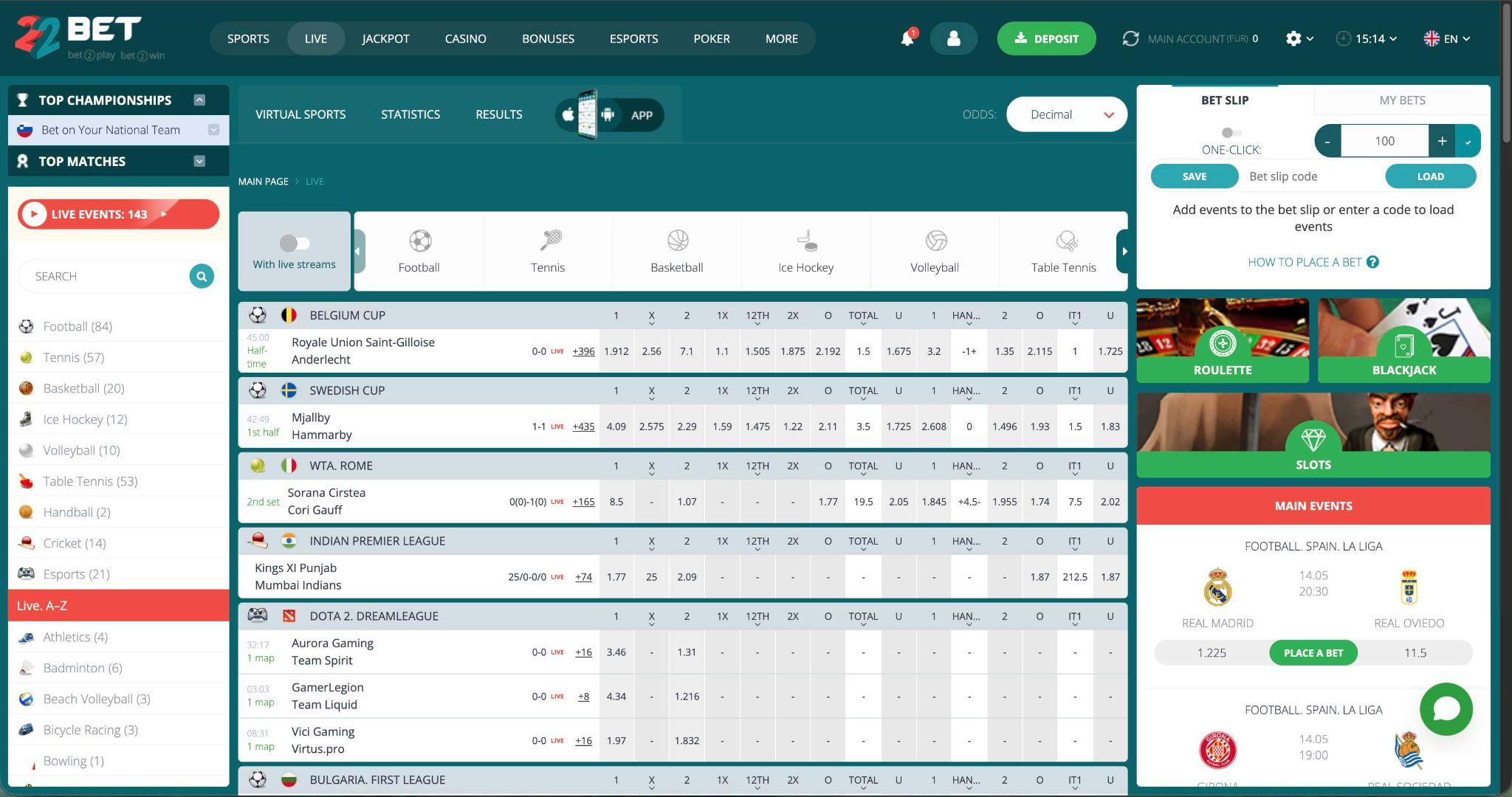Click the page vertical scrollbar
The width and height of the screenshot is (1512, 797).
tap(1506, 74)
